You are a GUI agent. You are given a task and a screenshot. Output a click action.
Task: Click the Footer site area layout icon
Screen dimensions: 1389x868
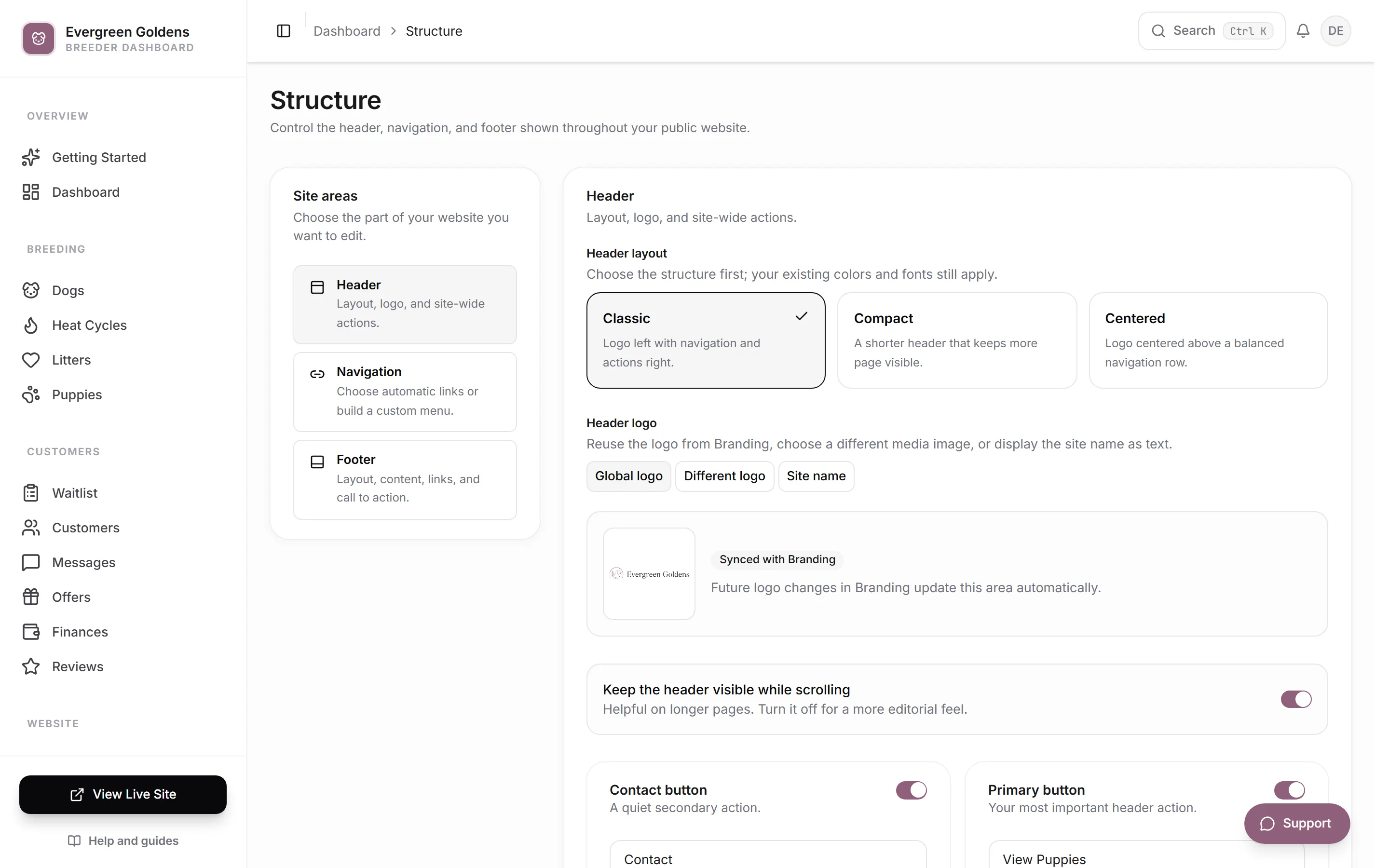point(317,462)
